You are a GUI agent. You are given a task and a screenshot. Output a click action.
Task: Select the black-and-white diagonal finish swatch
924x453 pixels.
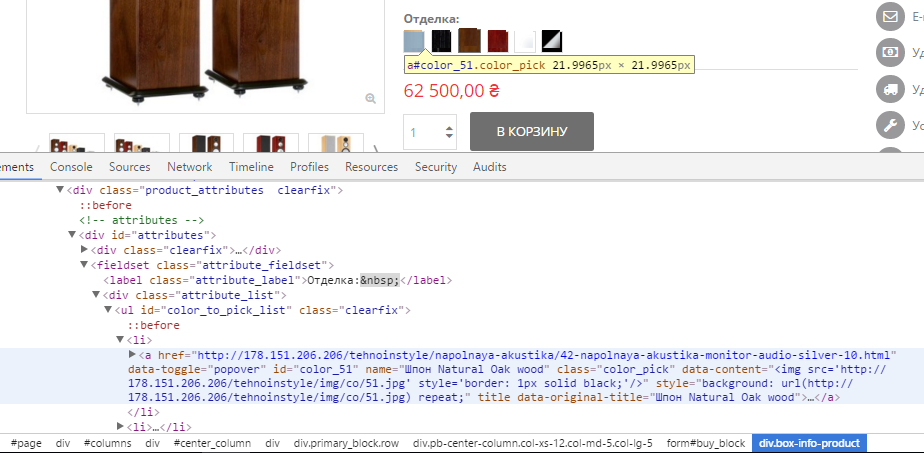point(552,41)
